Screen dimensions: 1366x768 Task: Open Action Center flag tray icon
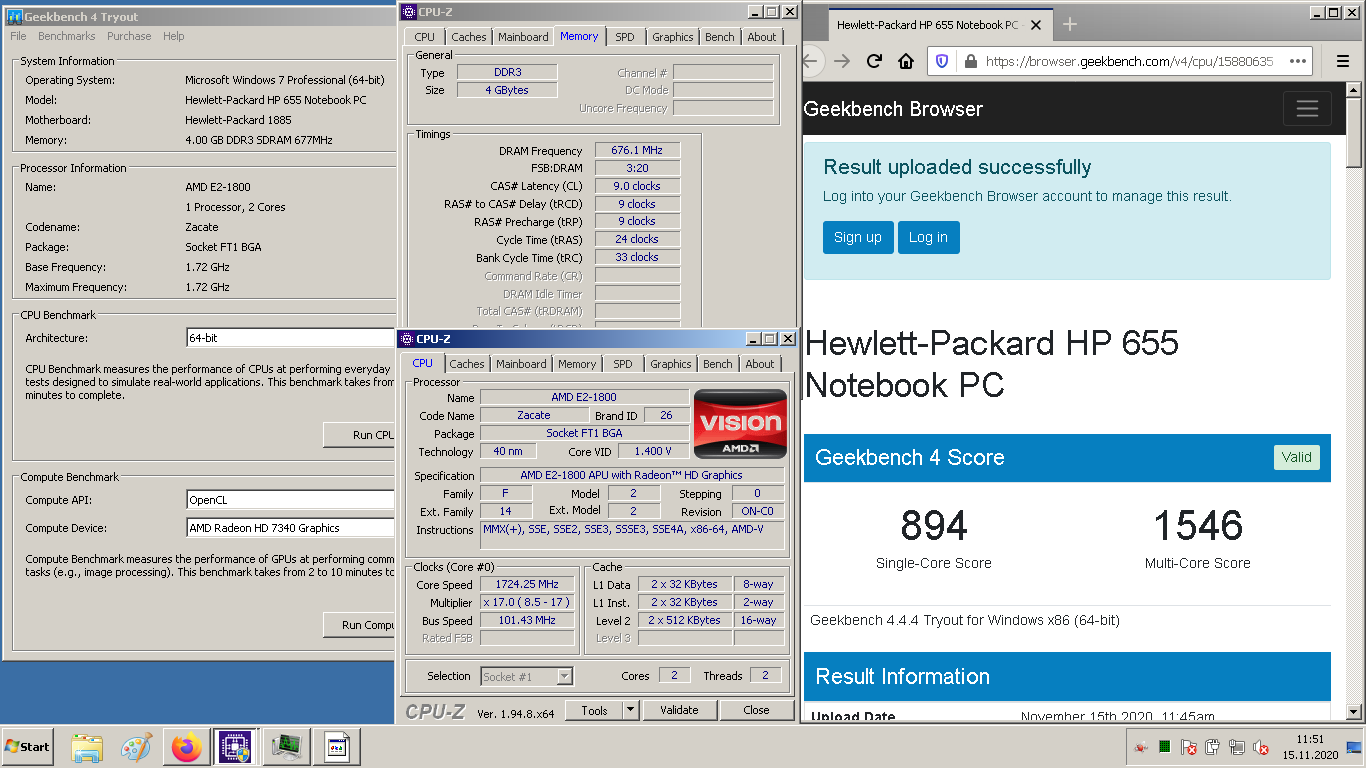1188,747
